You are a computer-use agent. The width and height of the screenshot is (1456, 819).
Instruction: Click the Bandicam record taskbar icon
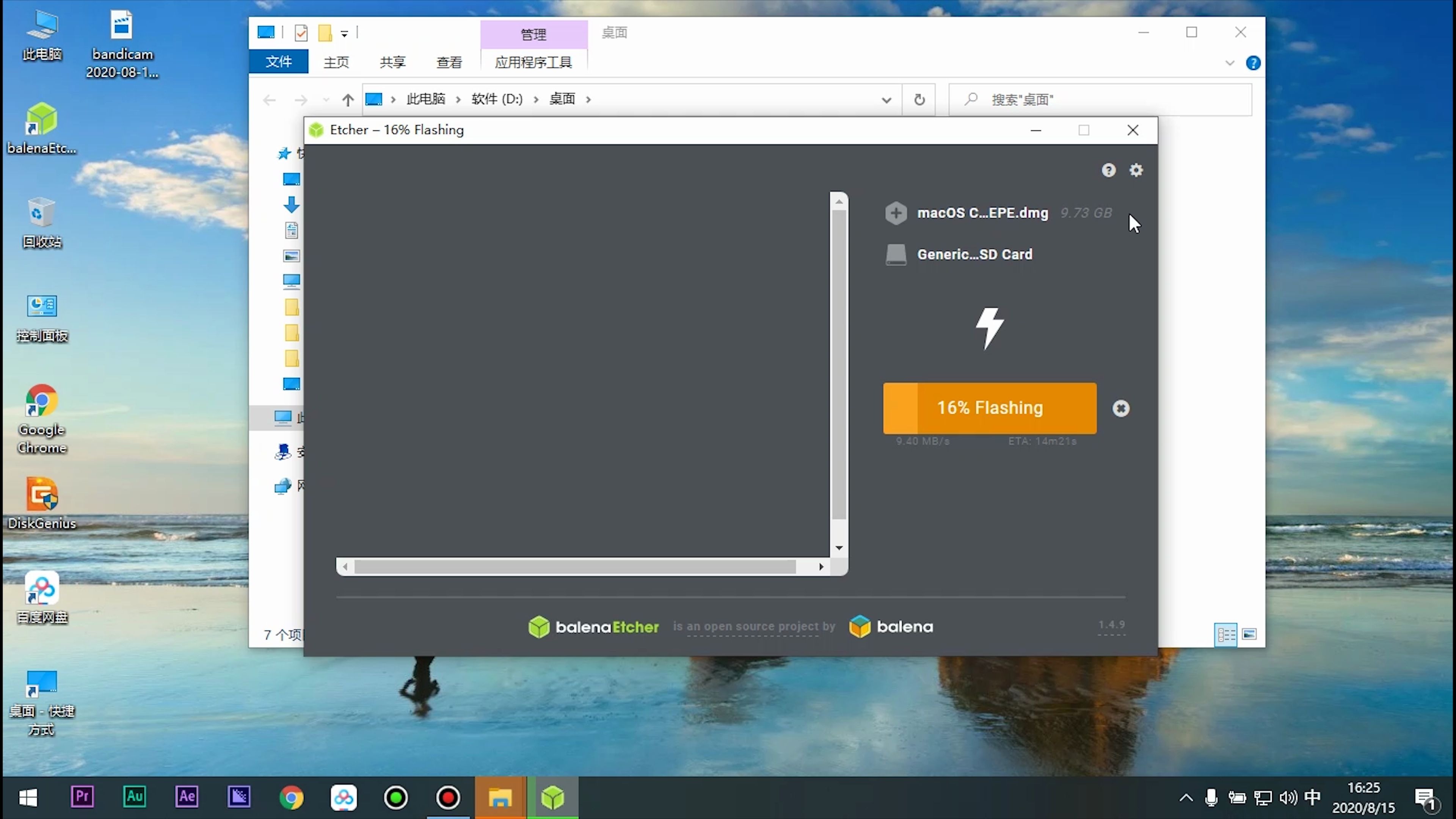[x=448, y=797]
